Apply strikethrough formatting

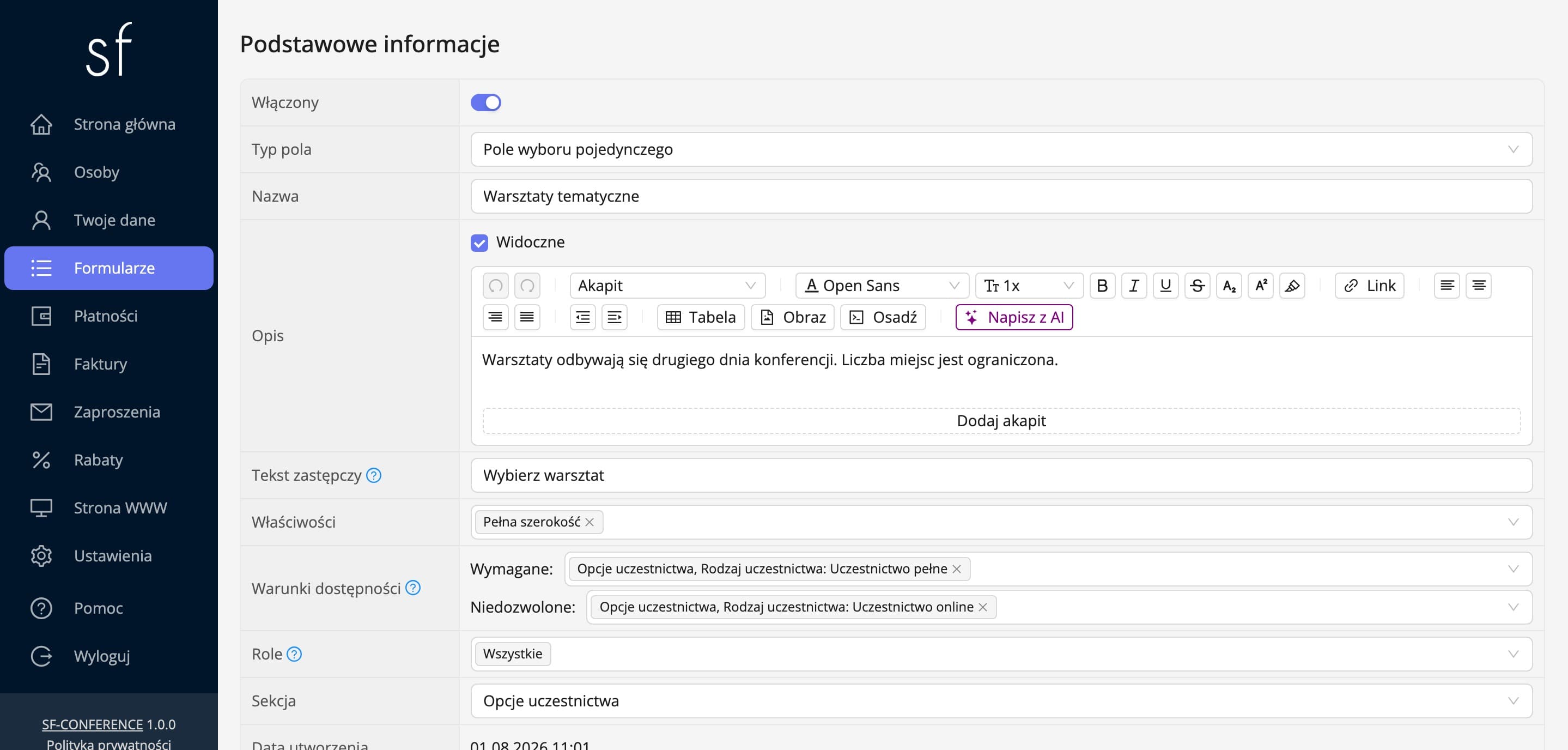click(1196, 286)
